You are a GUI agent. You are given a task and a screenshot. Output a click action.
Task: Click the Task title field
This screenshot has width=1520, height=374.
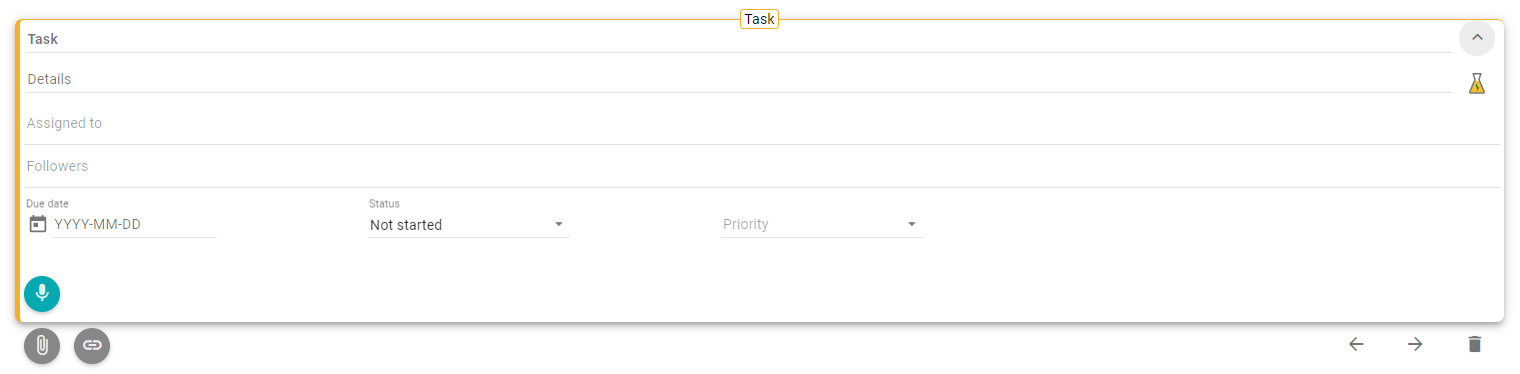point(738,39)
